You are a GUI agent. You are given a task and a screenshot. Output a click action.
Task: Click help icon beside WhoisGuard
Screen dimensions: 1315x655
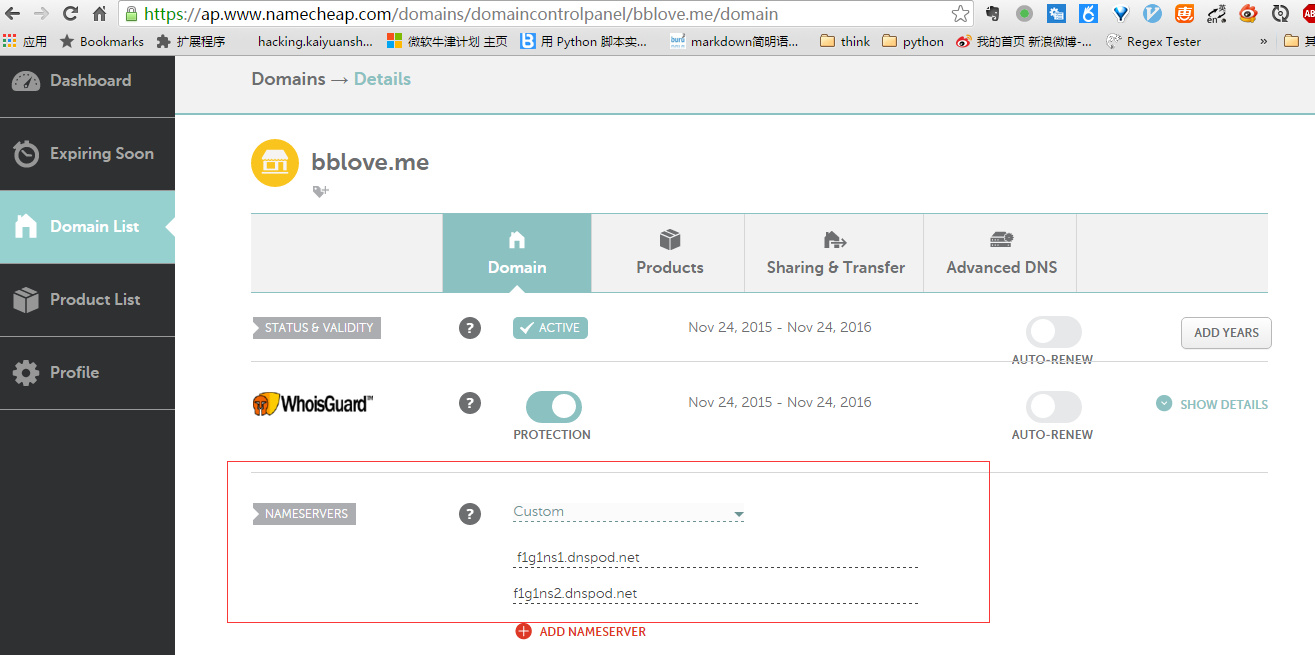[x=470, y=403]
